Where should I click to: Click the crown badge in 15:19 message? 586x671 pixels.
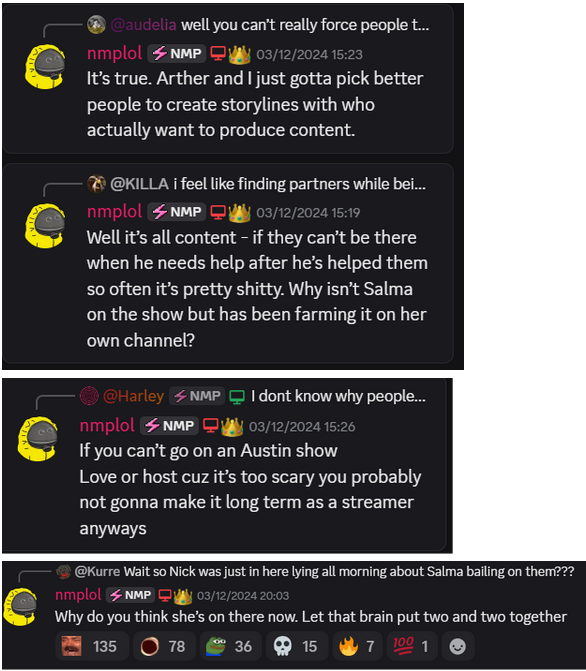pyautogui.click(x=240, y=213)
